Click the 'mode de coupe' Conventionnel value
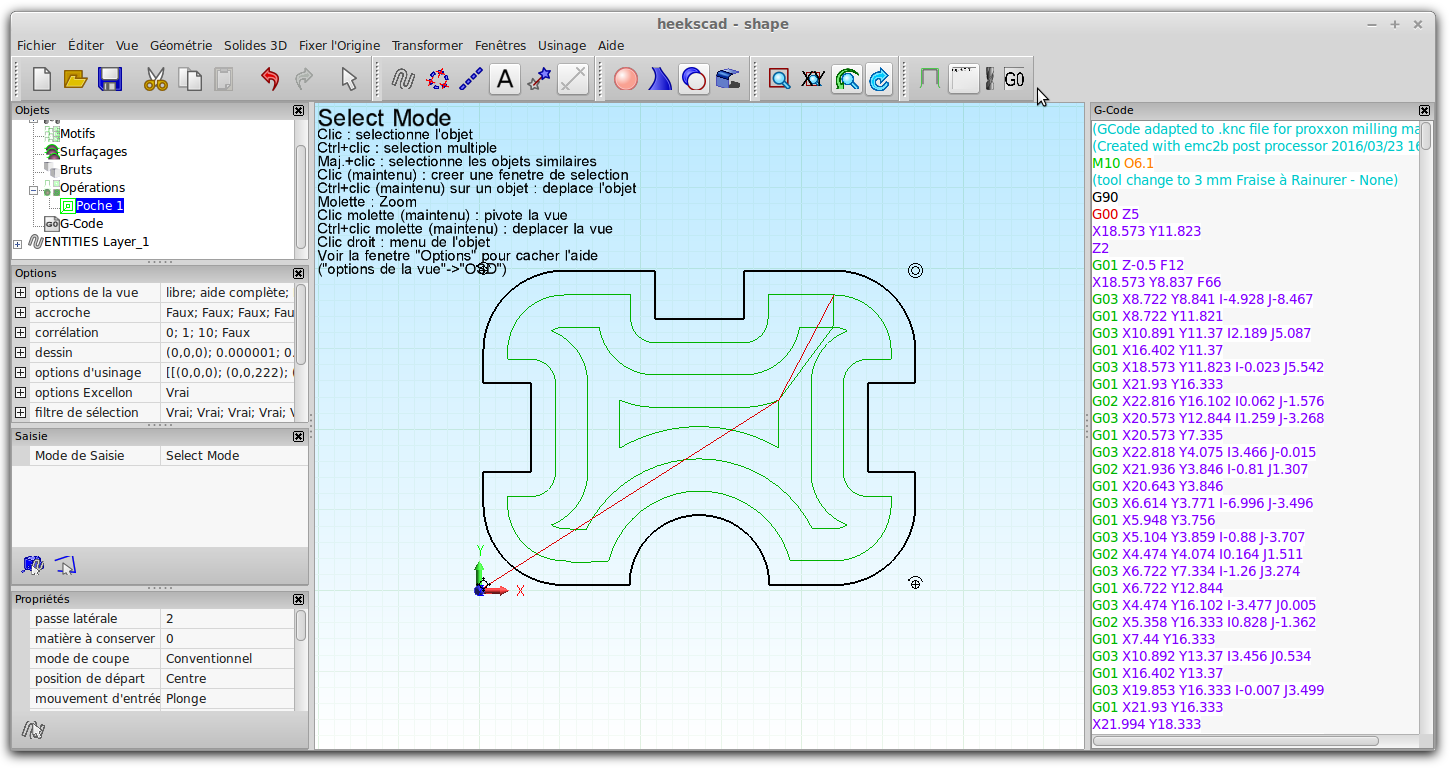 pyautogui.click(x=208, y=659)
